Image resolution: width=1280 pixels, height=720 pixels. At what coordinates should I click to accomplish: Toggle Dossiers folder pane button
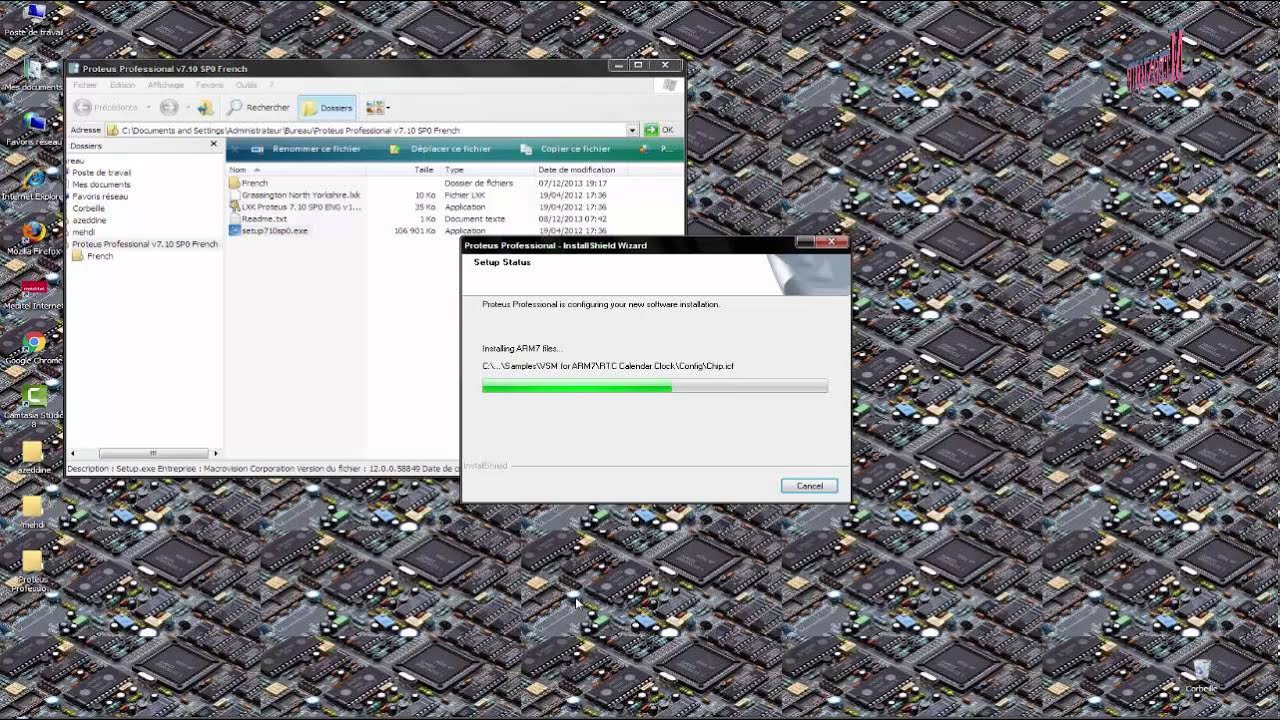tap(328, 107)
